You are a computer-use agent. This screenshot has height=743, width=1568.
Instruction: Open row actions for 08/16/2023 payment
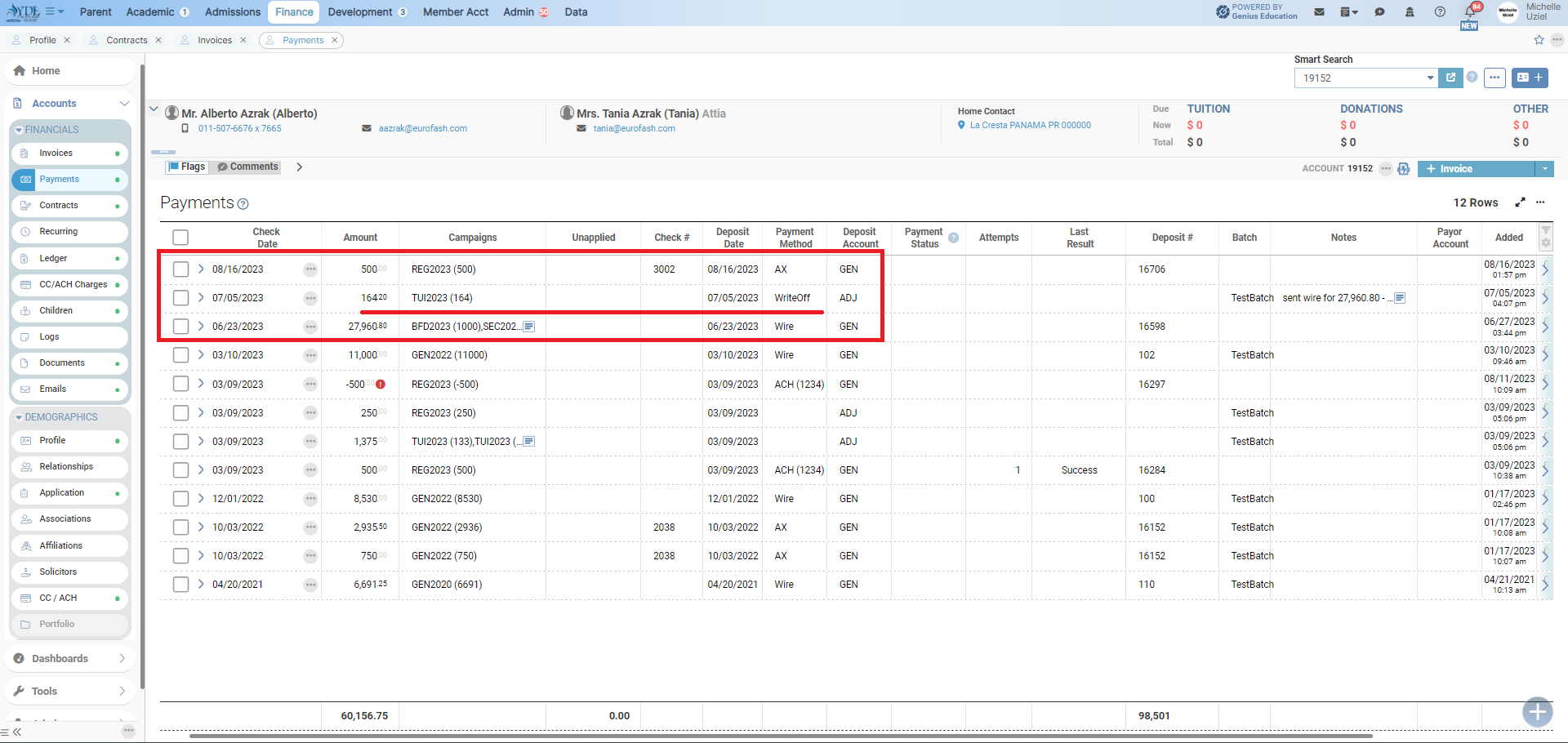click(x=310, y=269)
